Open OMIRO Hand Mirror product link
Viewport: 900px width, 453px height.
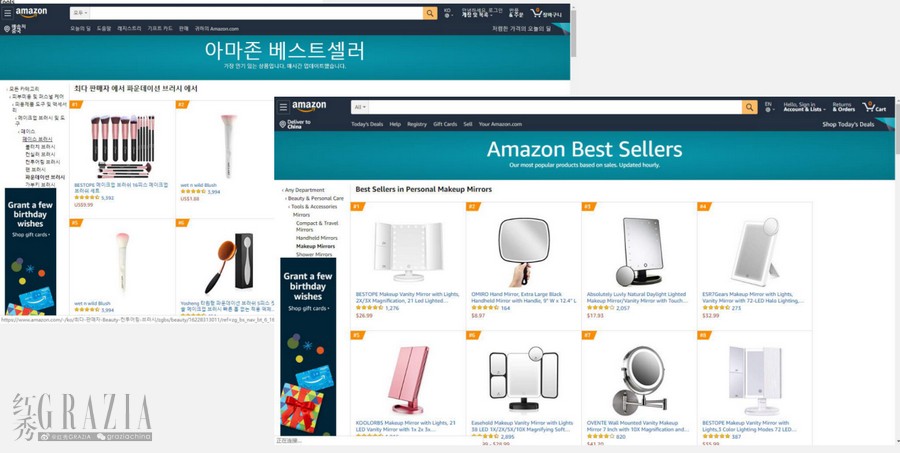tap(523, 297)
